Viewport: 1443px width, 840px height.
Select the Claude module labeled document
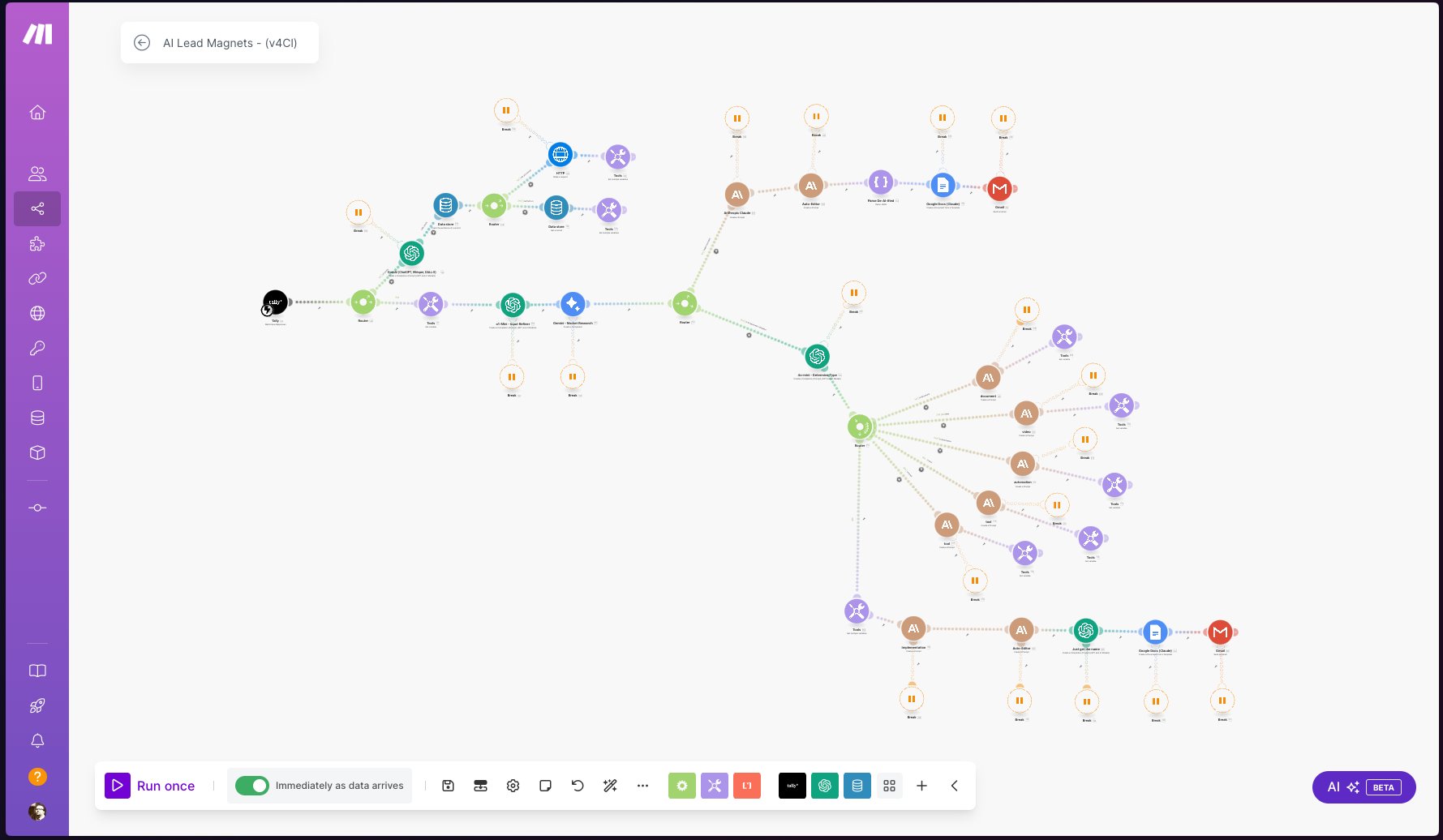(988, 378)
